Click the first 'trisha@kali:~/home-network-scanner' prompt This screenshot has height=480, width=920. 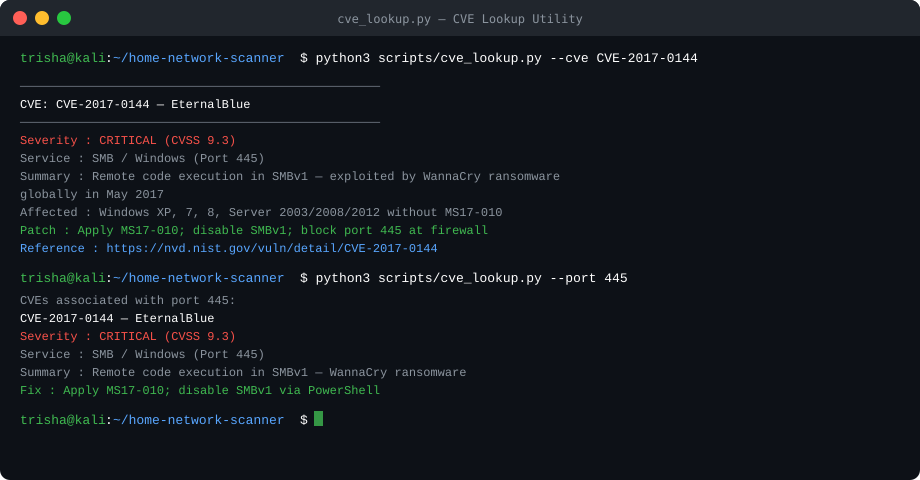coord(152,58)
